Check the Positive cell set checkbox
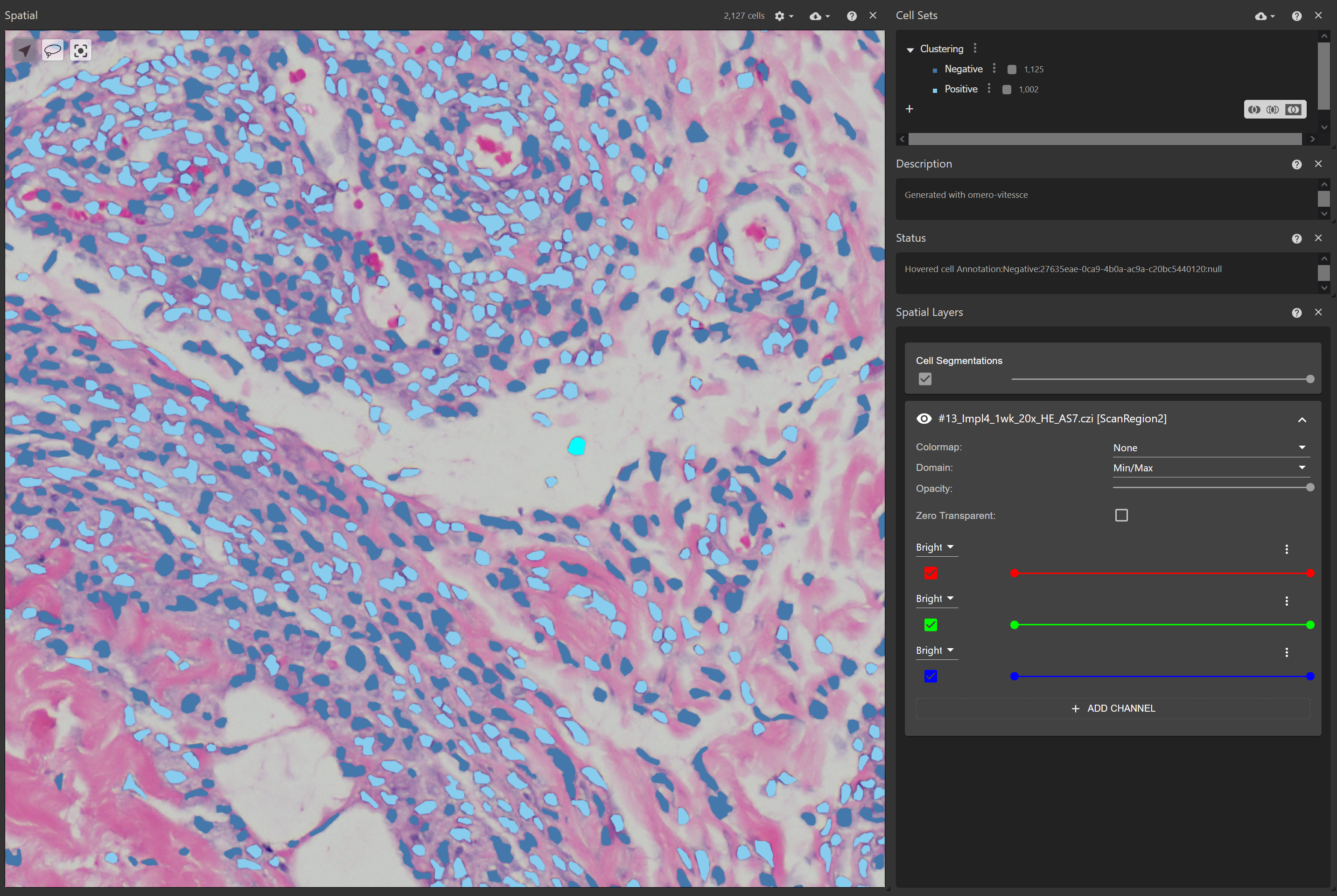1337x896 pixels. [x=1007, y=90]
